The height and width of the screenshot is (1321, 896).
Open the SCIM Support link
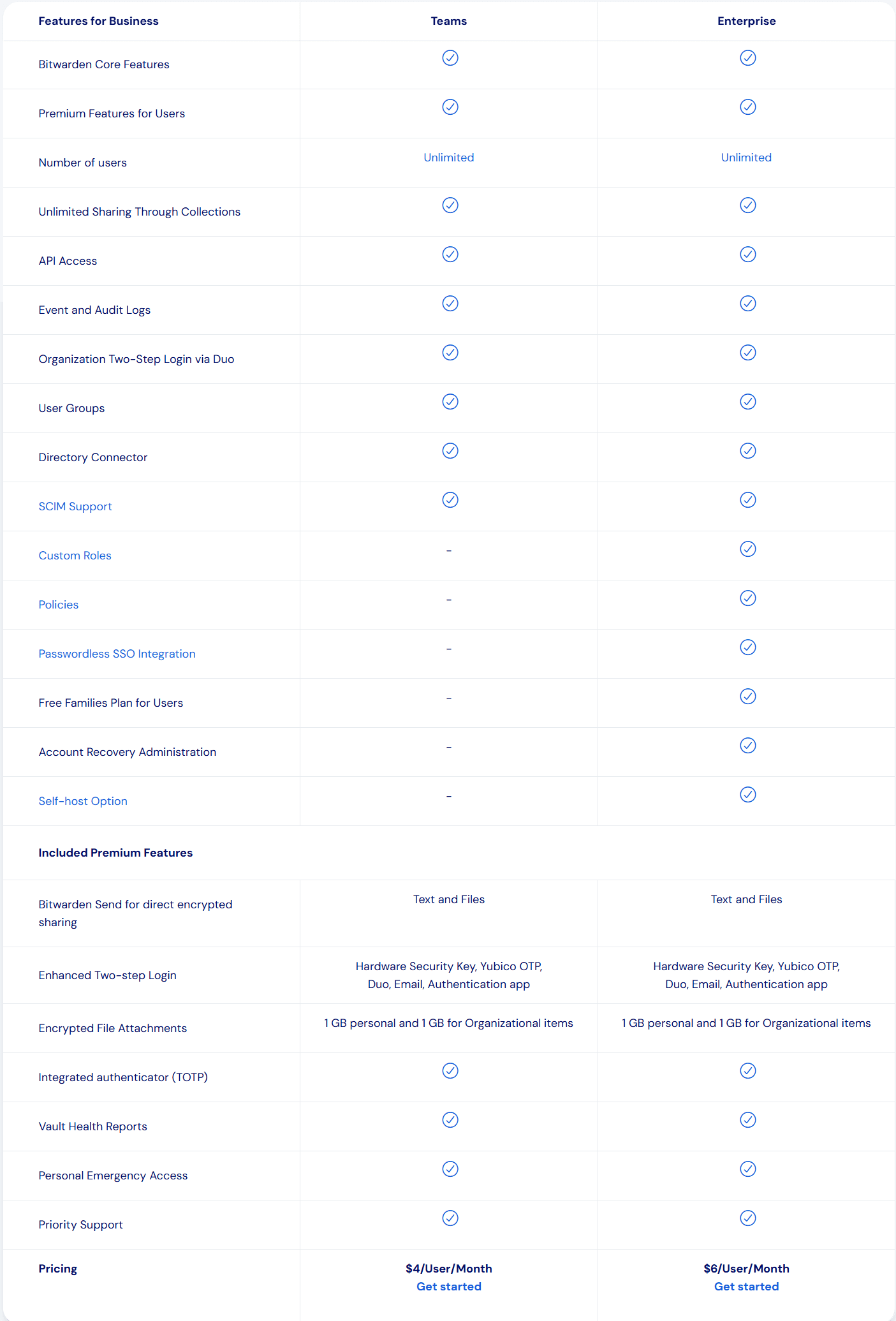click(75, 506)
